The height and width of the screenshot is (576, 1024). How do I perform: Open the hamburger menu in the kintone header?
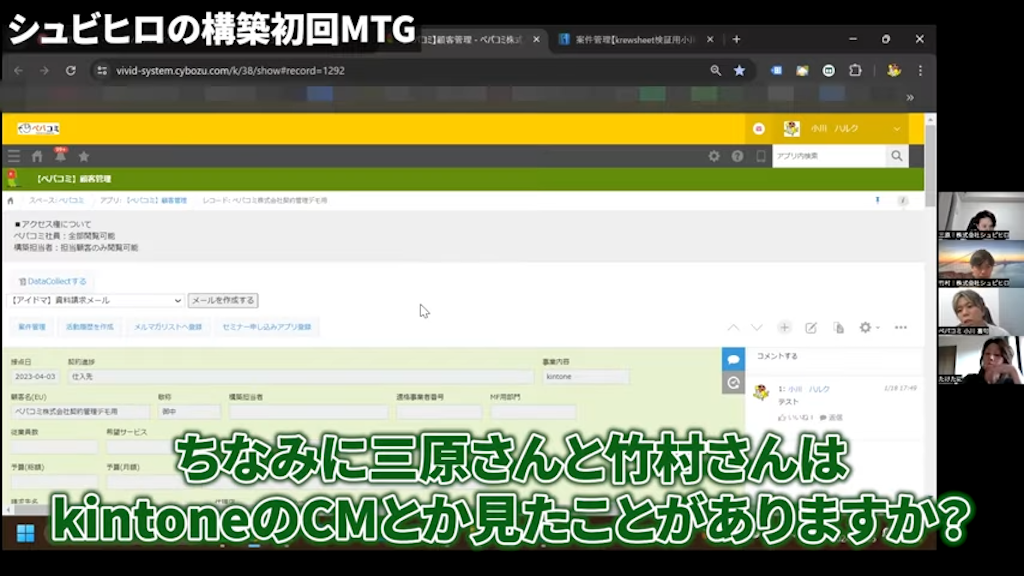[12, 156]
